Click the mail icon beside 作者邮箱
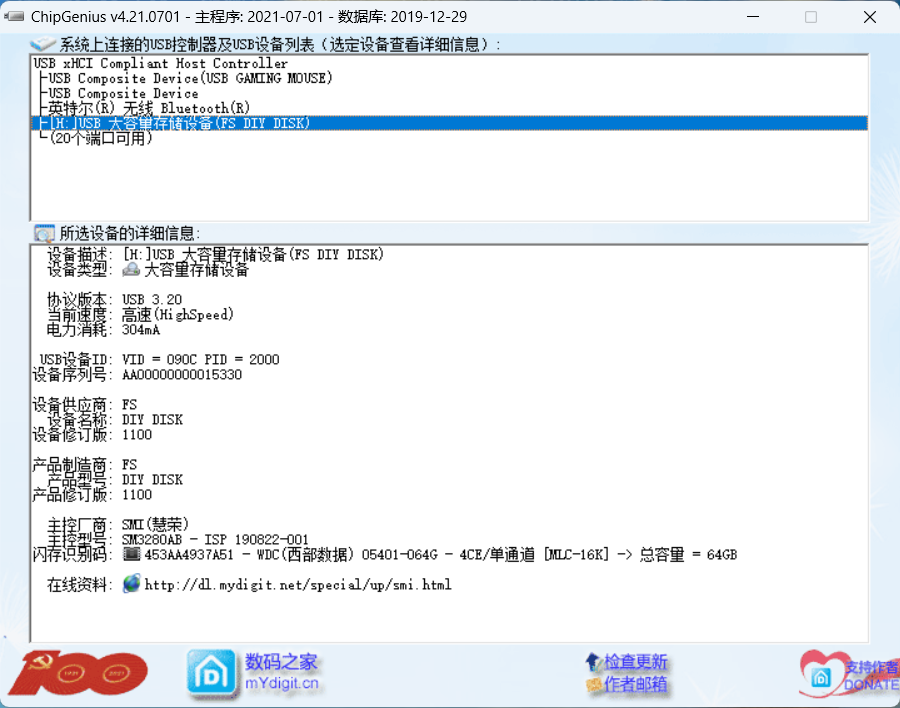Viewport: 900px width, 708px height. point(594,684)
